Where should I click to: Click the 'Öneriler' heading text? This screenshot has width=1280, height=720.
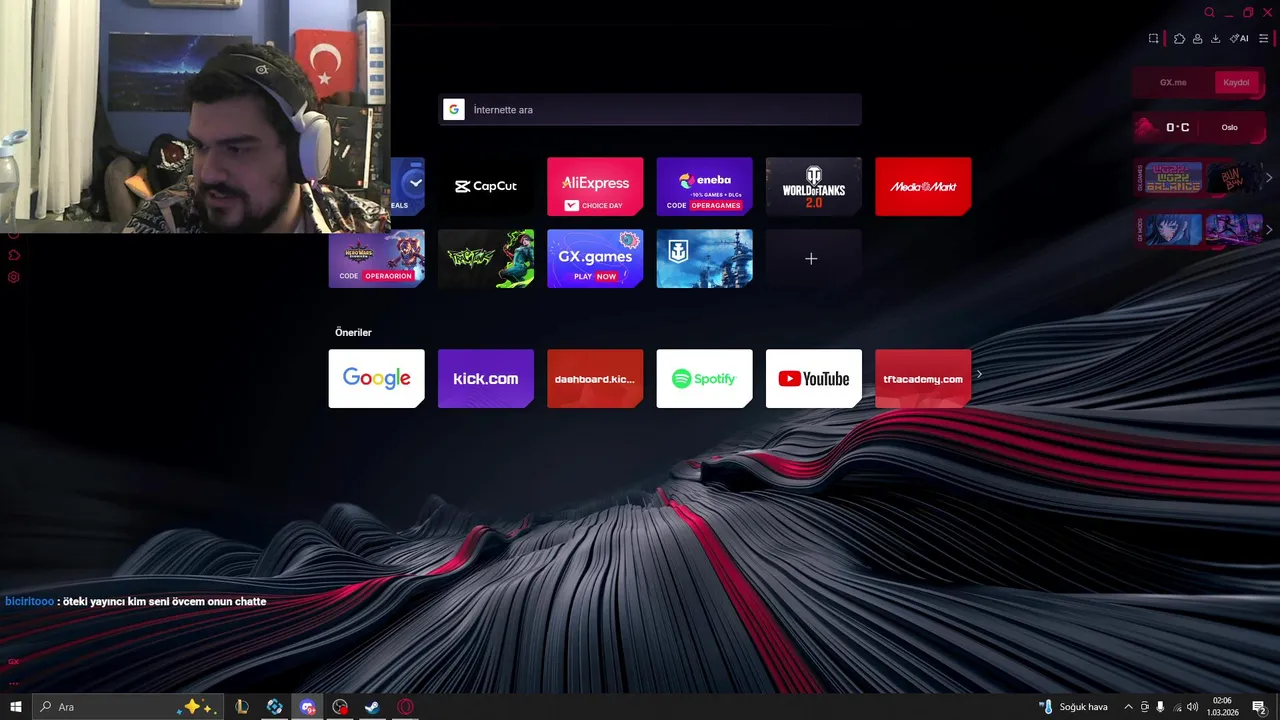point(353,332)
